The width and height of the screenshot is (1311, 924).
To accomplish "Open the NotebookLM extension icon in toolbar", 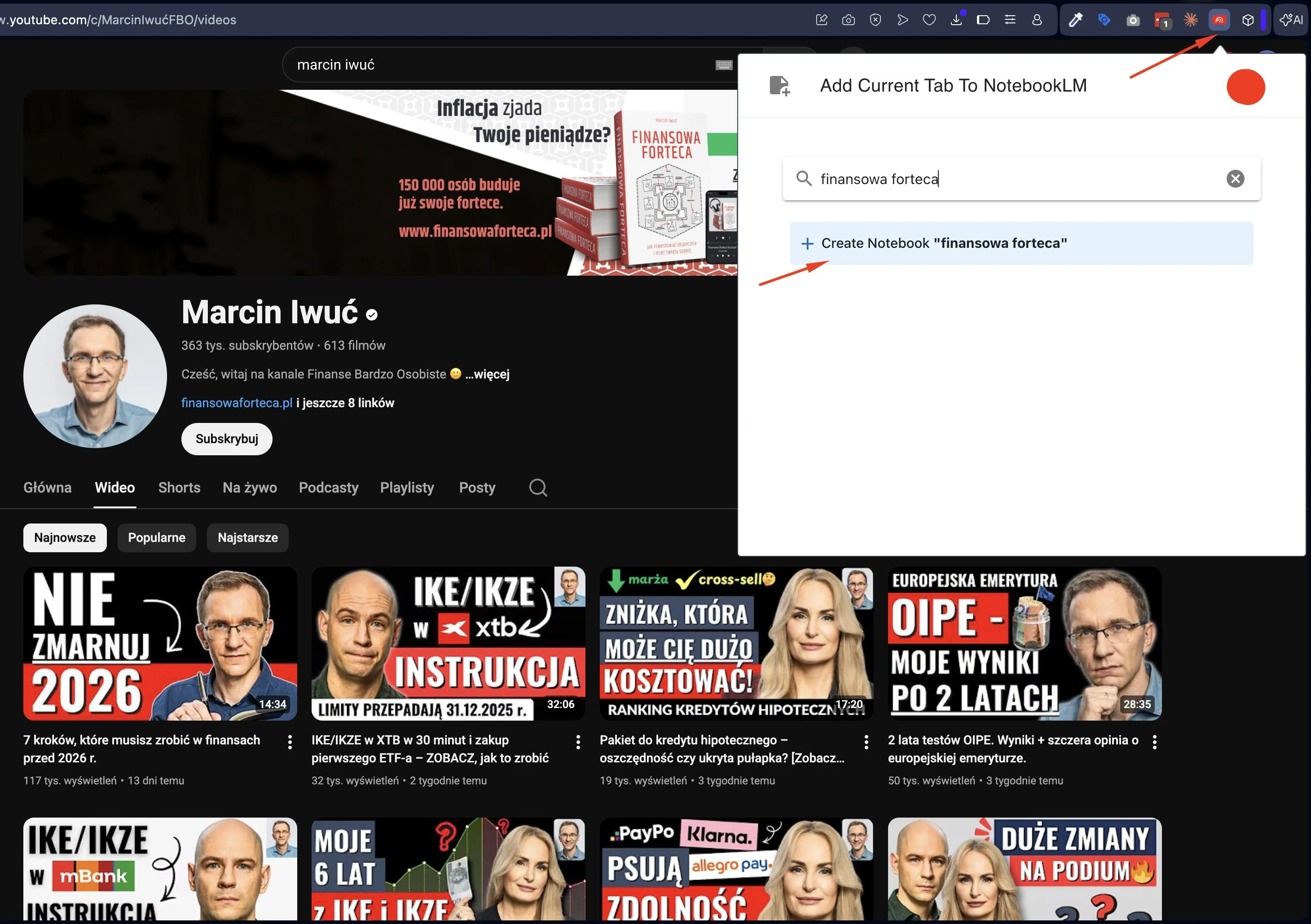I will (x=1220, y=19).
